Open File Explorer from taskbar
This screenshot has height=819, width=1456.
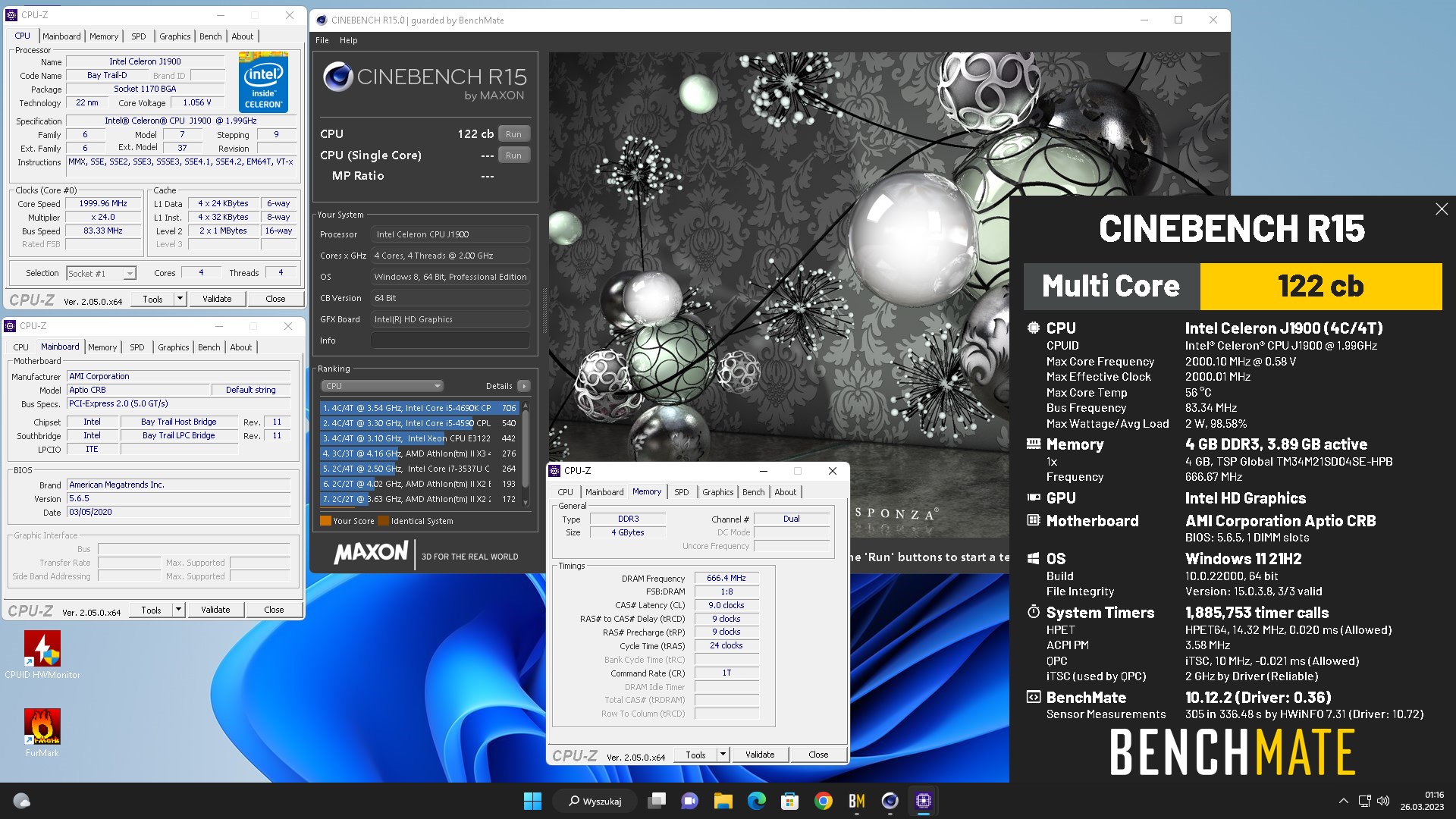tap(723, 801)
